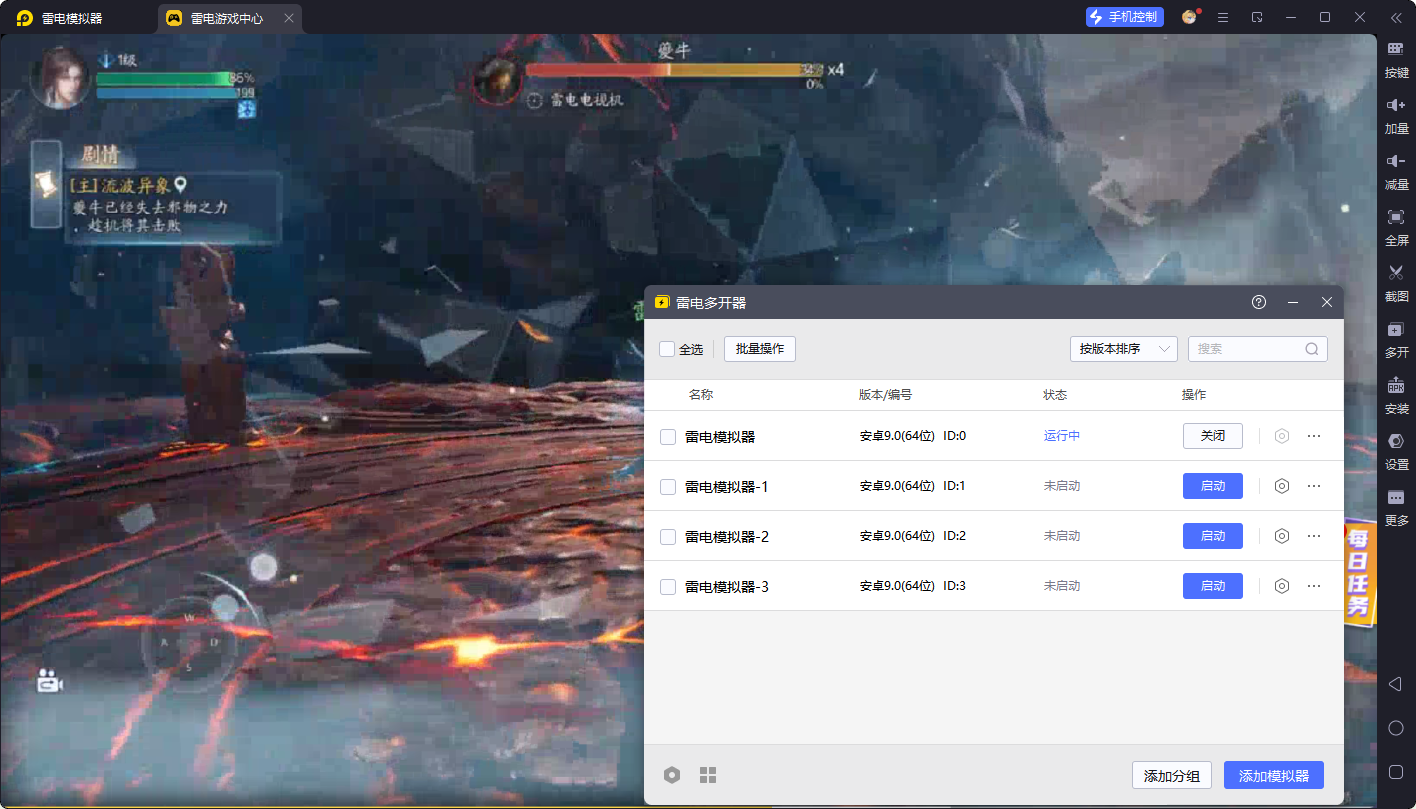Click the 运行中 status of 雷电模拟器
Image resolution: width=1416 pixels, height=809 pixels.
click(x=1062, y=436)
